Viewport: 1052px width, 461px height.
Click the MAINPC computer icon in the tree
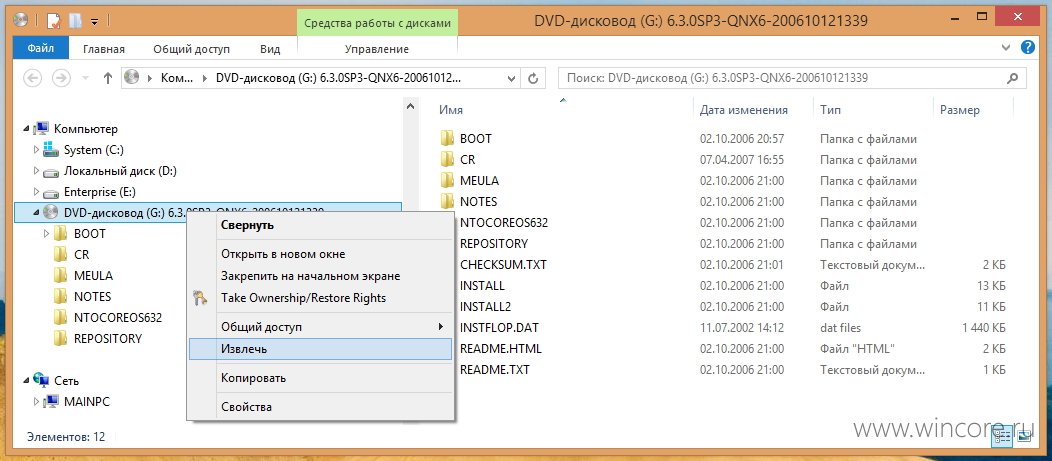51,401
